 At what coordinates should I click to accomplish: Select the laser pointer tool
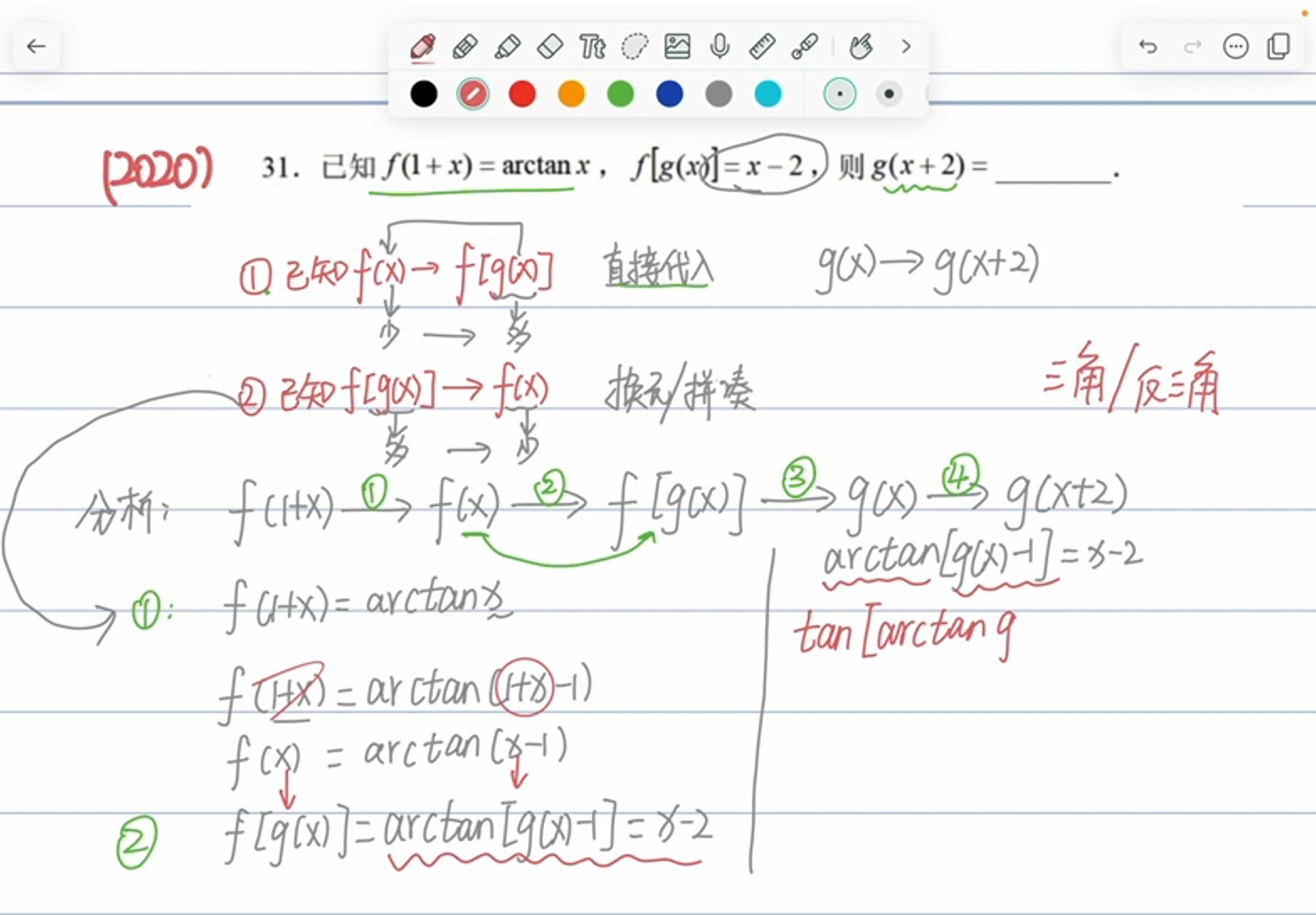coord(805,46)
